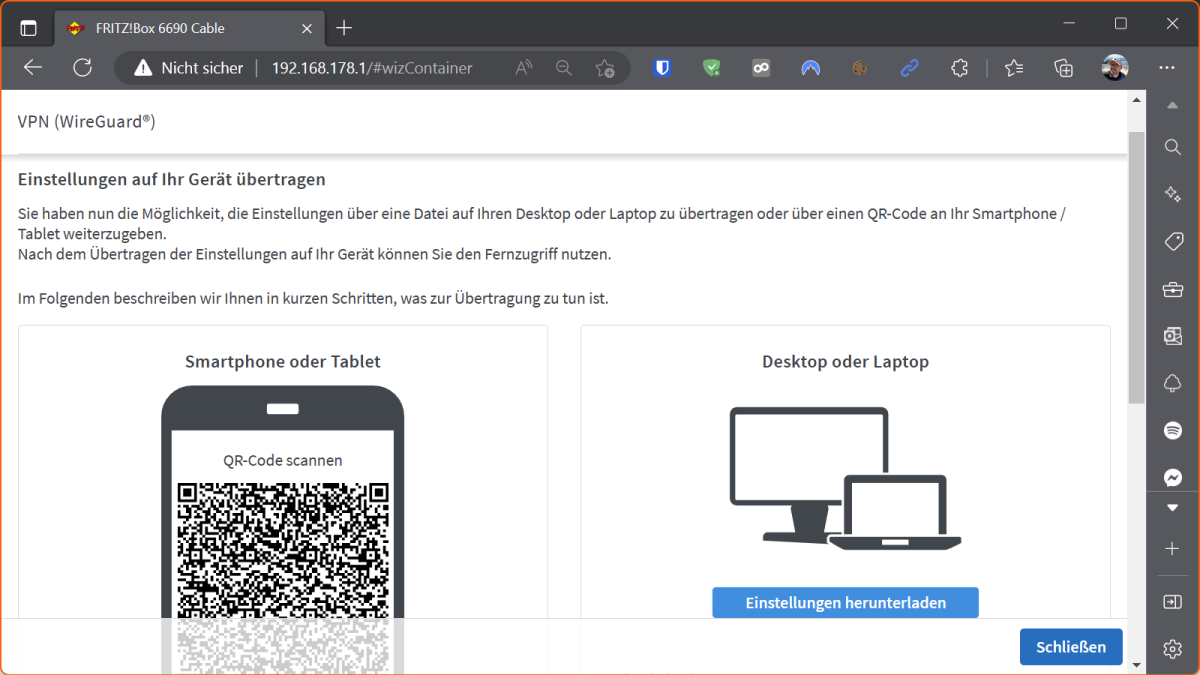This screenshot has width=1200, height=675.
Task: Add sidebar app with plus icon
Action: pos(1173,549)
